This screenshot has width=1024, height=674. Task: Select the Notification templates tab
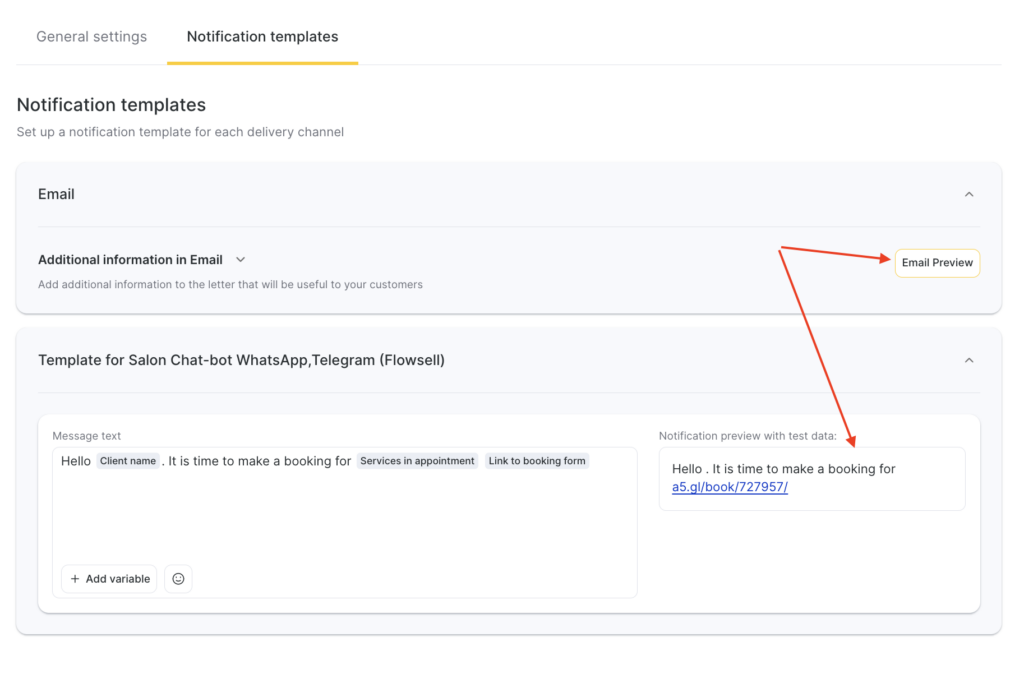point(262,37)
